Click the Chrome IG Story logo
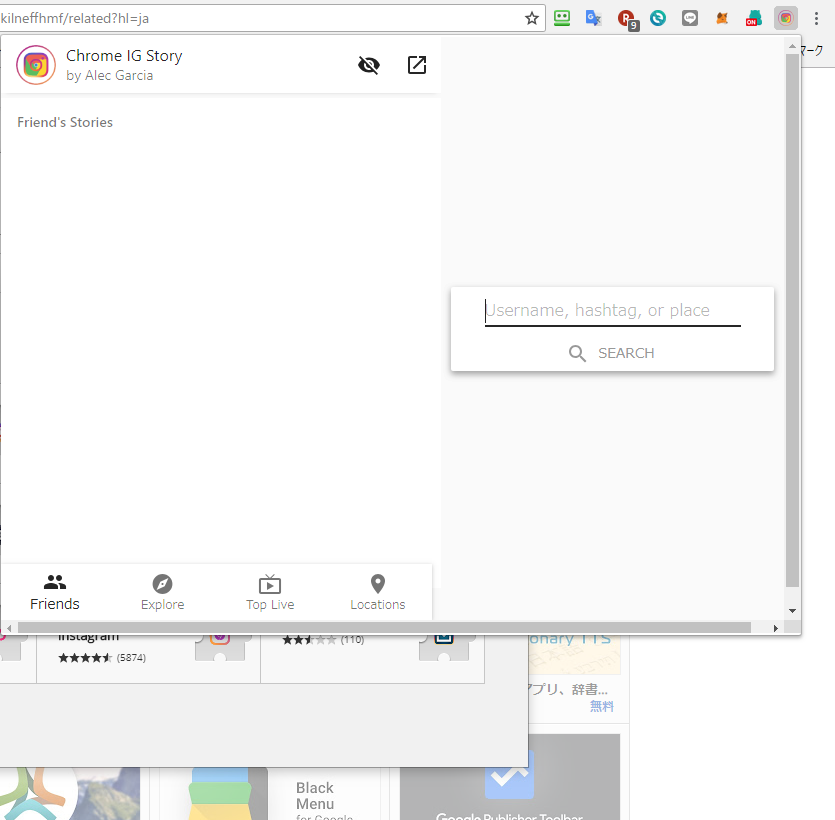835x820 pixels. click(36, 65)
